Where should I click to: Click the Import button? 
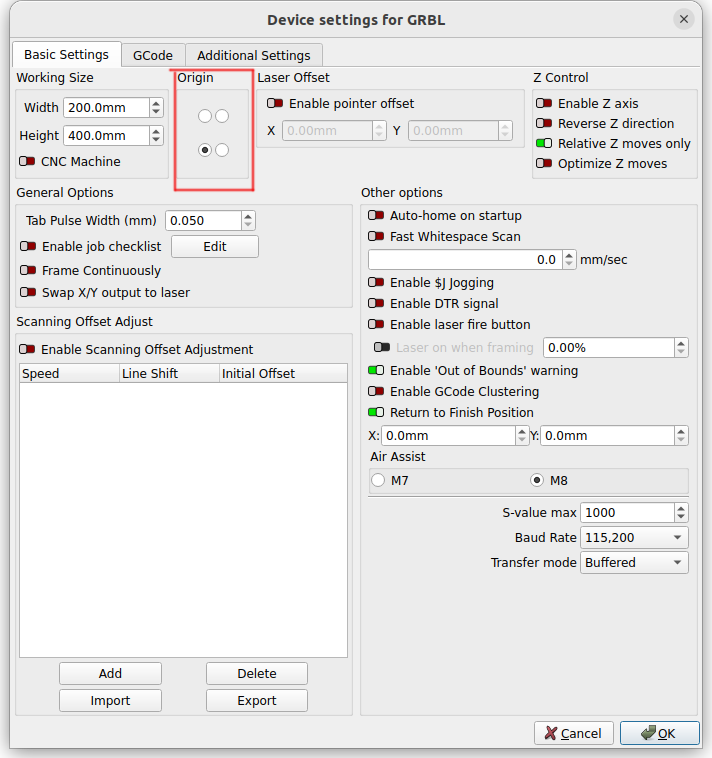coord(110,700)
